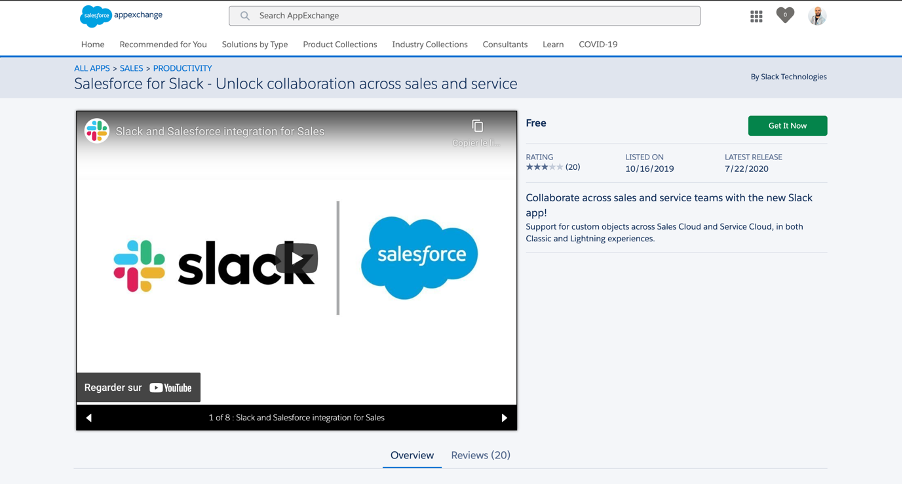
Task: Copy the video link icon
Action: pyautogui.click(x=477, y=126)
